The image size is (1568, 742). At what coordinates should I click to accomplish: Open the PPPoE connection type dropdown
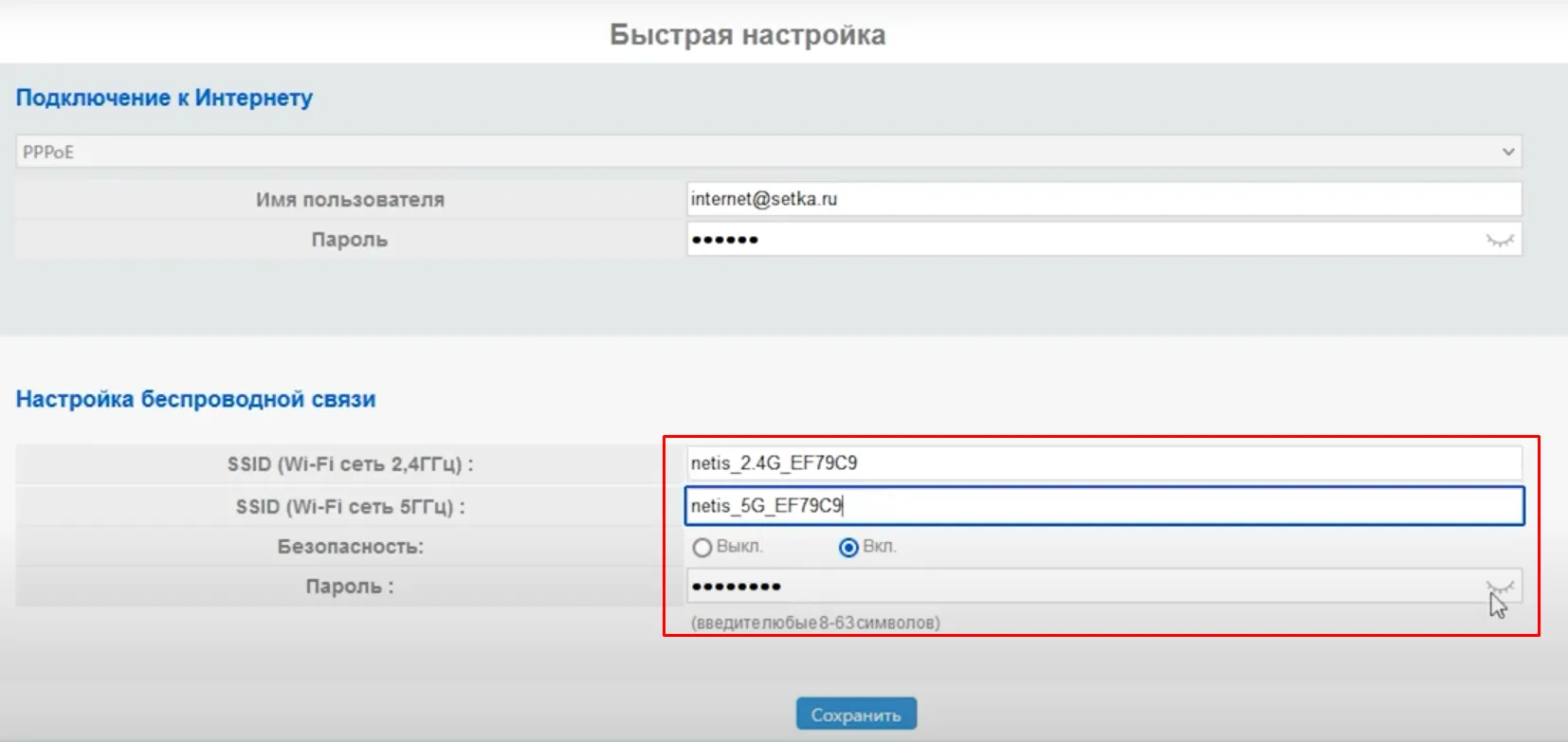[x=769, y=152]
